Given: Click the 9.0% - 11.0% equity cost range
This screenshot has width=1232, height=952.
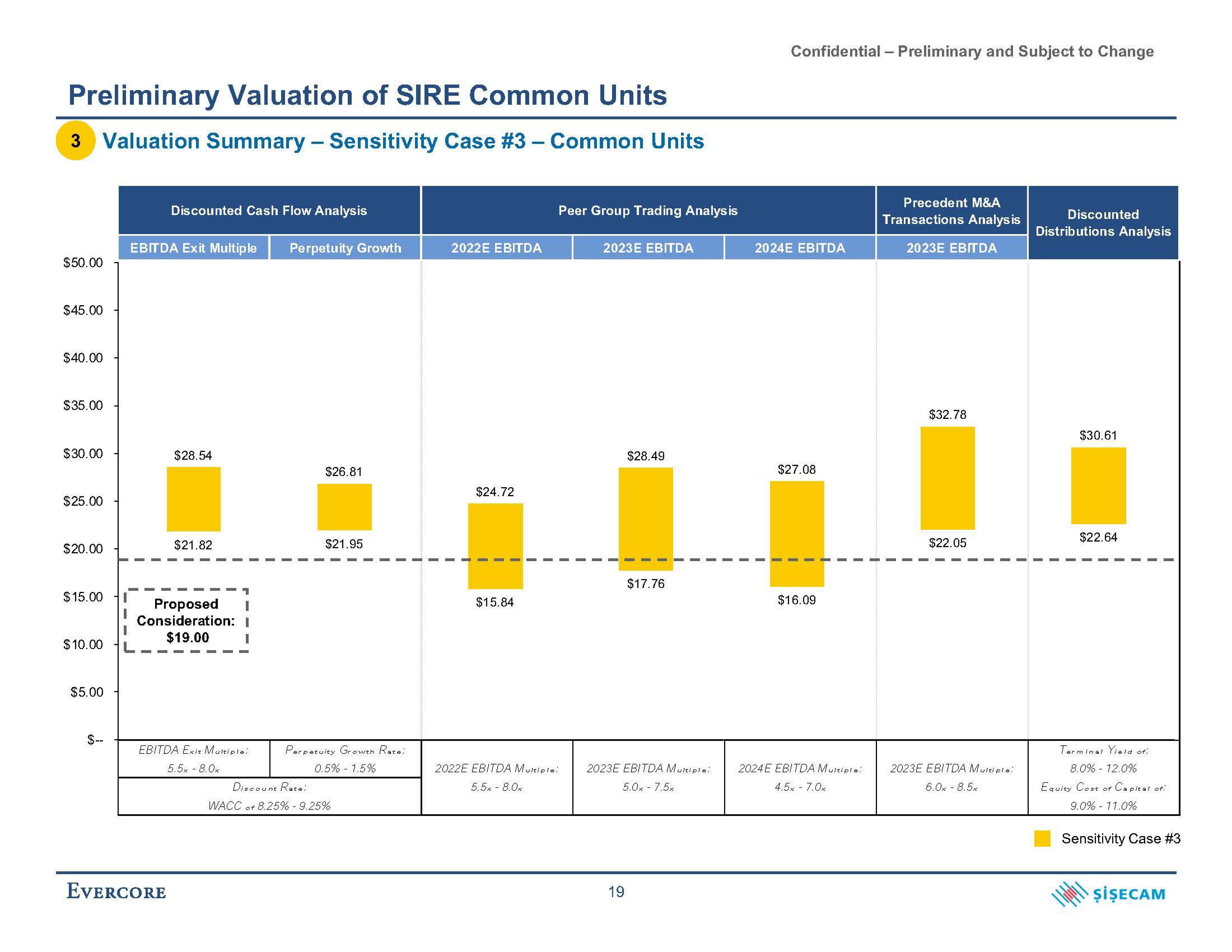Looking at the screenshot, I should click(1103, 806).
